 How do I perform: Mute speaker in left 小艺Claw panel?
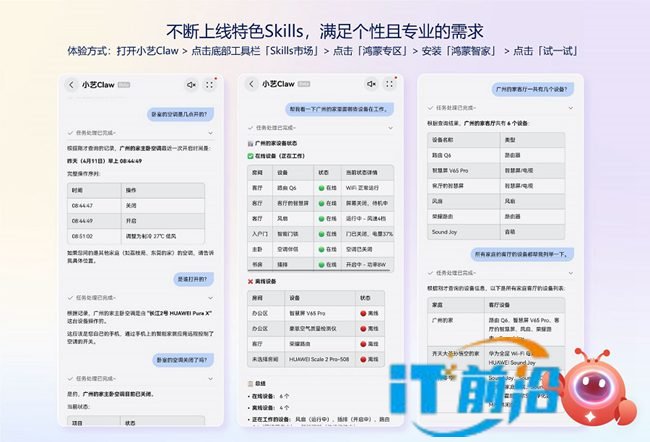click(189, 85)
